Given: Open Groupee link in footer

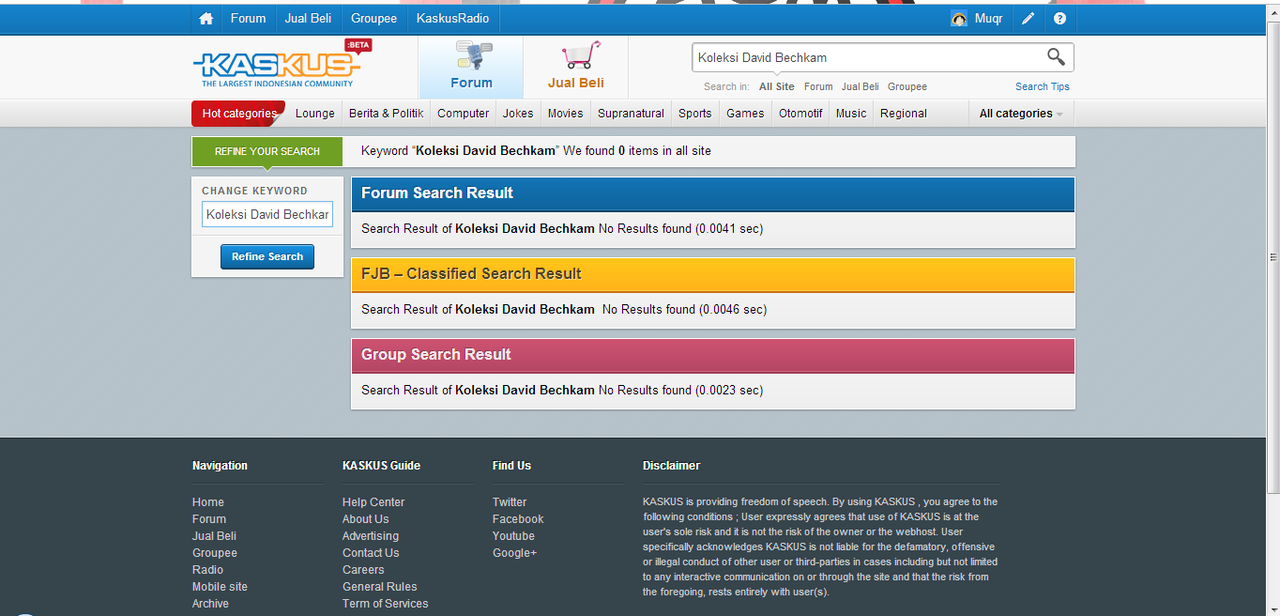Looking at the screenshot, I should [215, 553].
